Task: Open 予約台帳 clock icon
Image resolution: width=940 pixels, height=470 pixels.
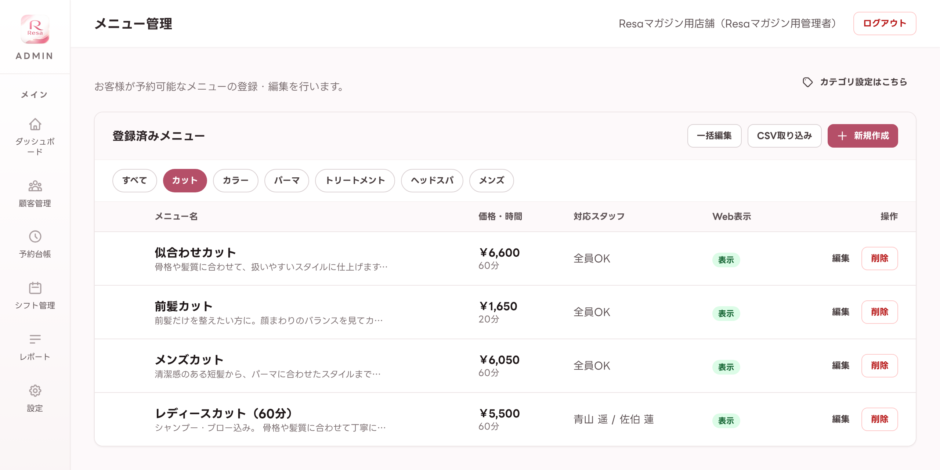Action: click(x=35, y=236)
